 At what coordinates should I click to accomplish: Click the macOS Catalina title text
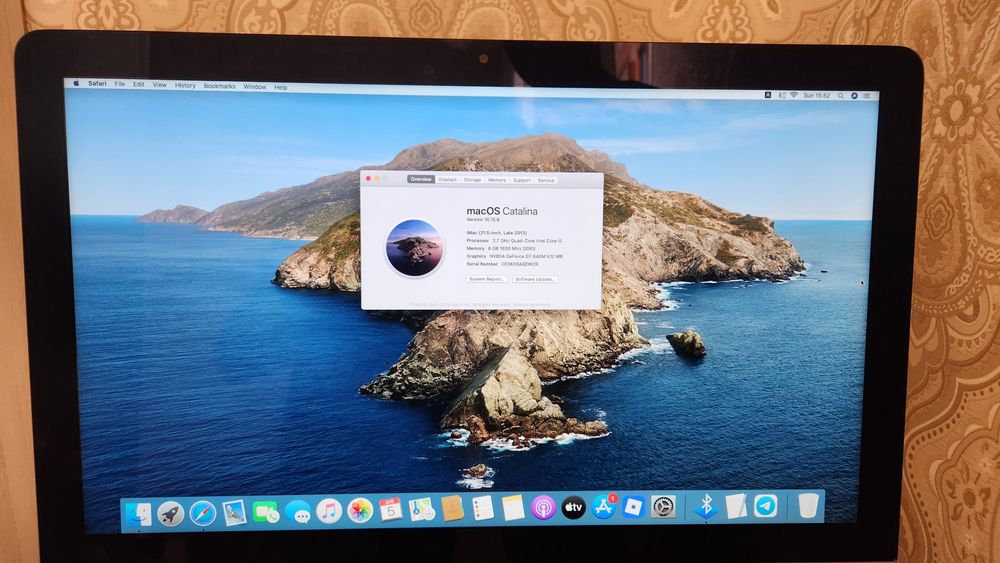(x=502, y=211)
